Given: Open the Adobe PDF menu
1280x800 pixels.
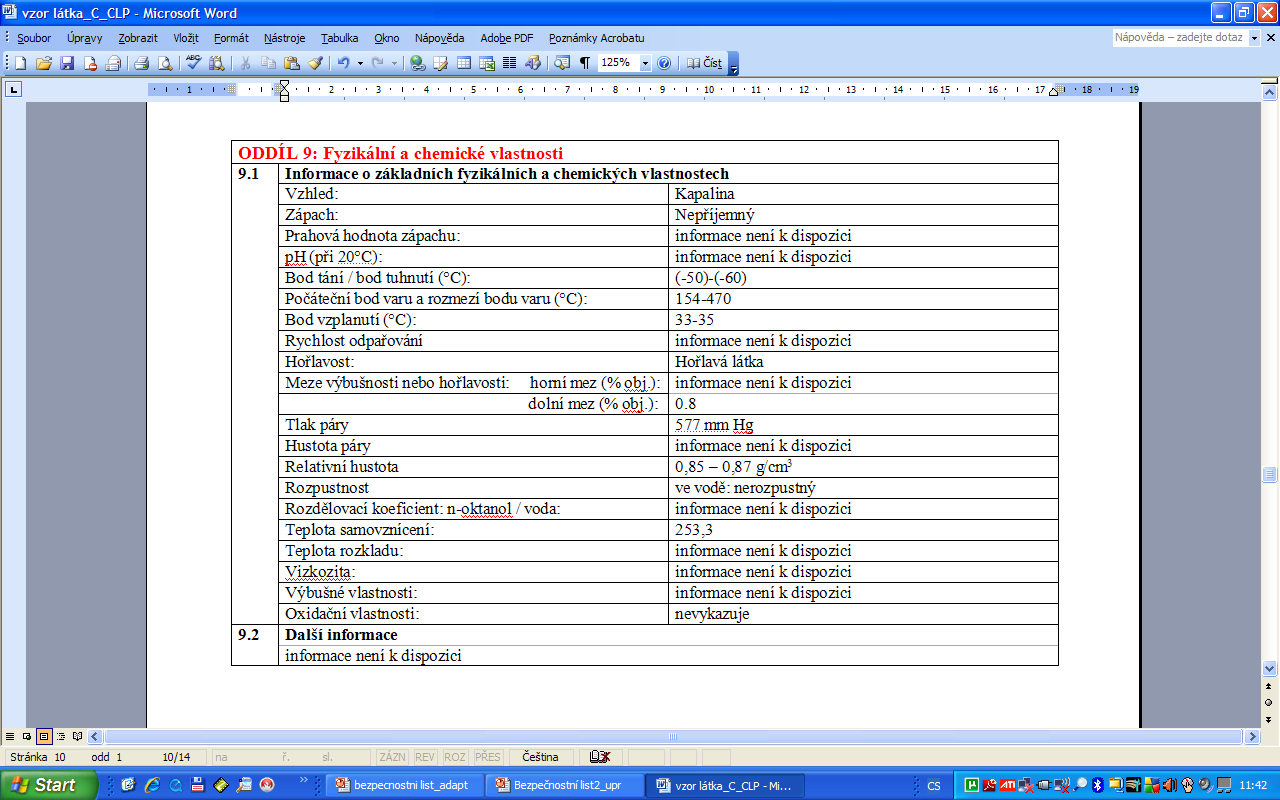Looking at the screenshot, I should click(507, 38).
